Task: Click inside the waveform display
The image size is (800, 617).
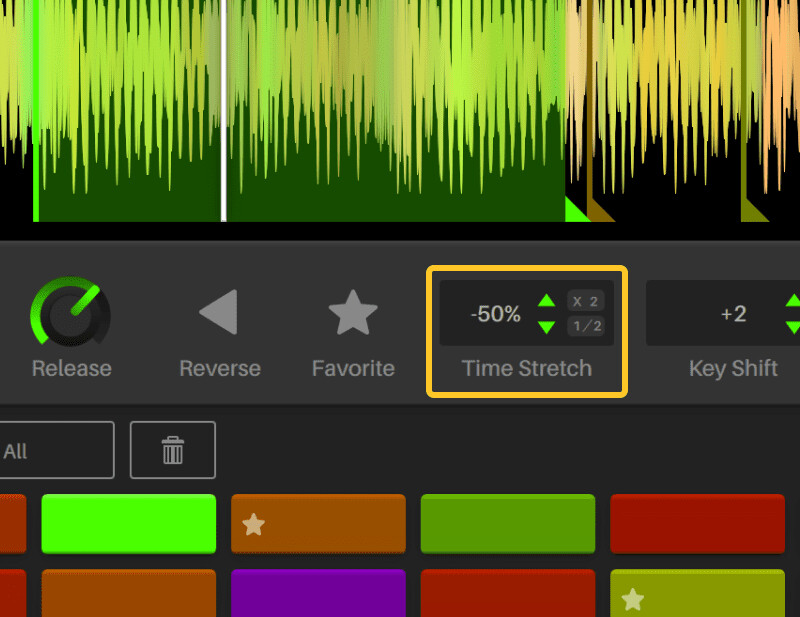Action: (400, 120)
